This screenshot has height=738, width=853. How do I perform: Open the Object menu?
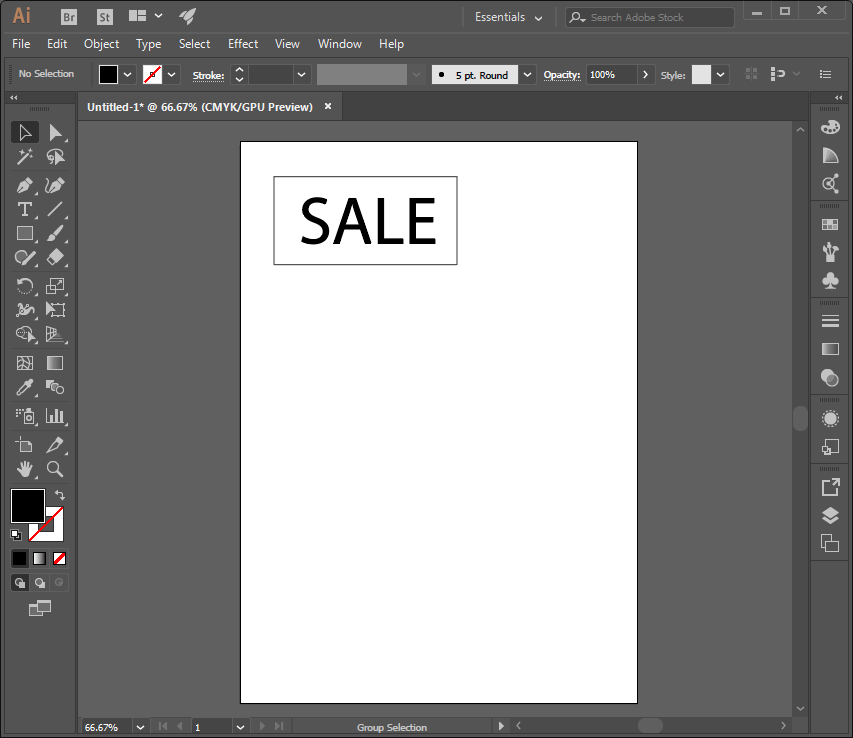(102, 44)
